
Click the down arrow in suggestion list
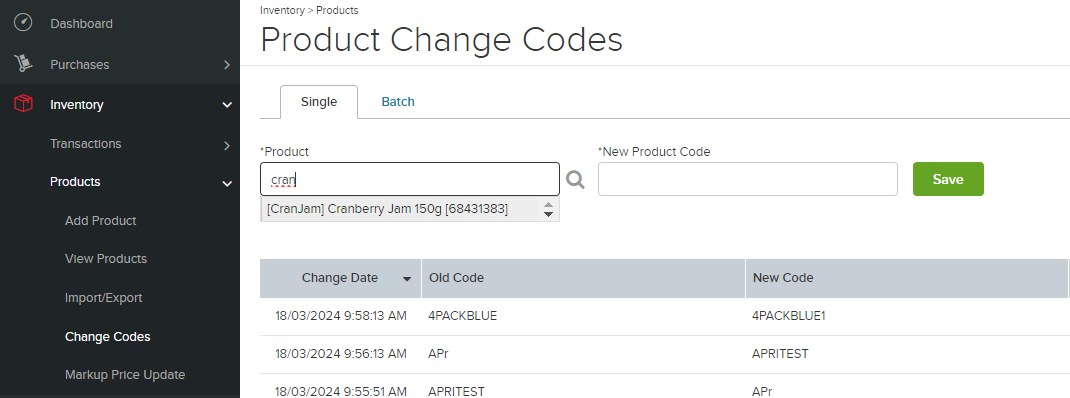pos(548,214)
